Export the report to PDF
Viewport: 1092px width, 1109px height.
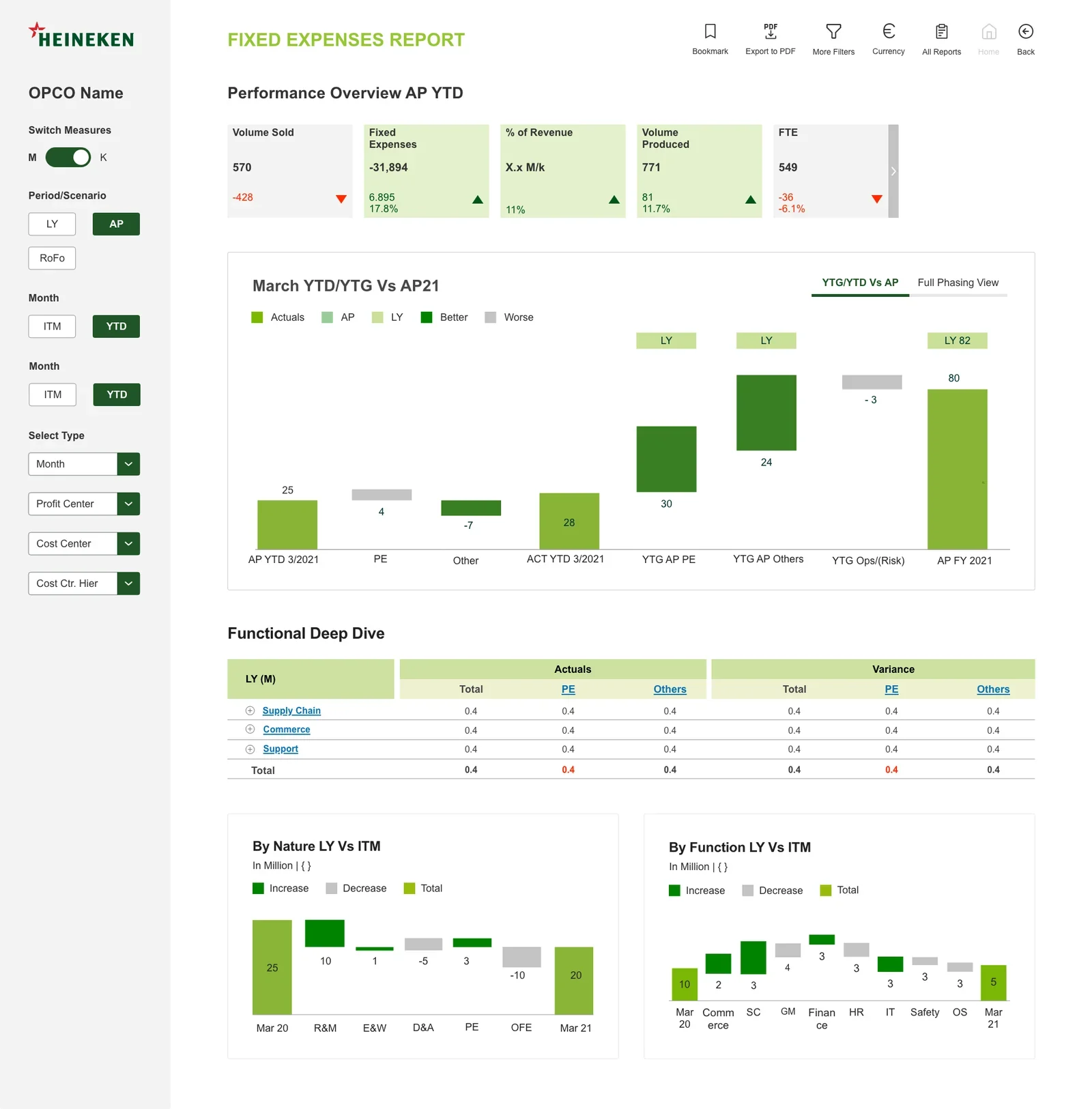(770, 31)
